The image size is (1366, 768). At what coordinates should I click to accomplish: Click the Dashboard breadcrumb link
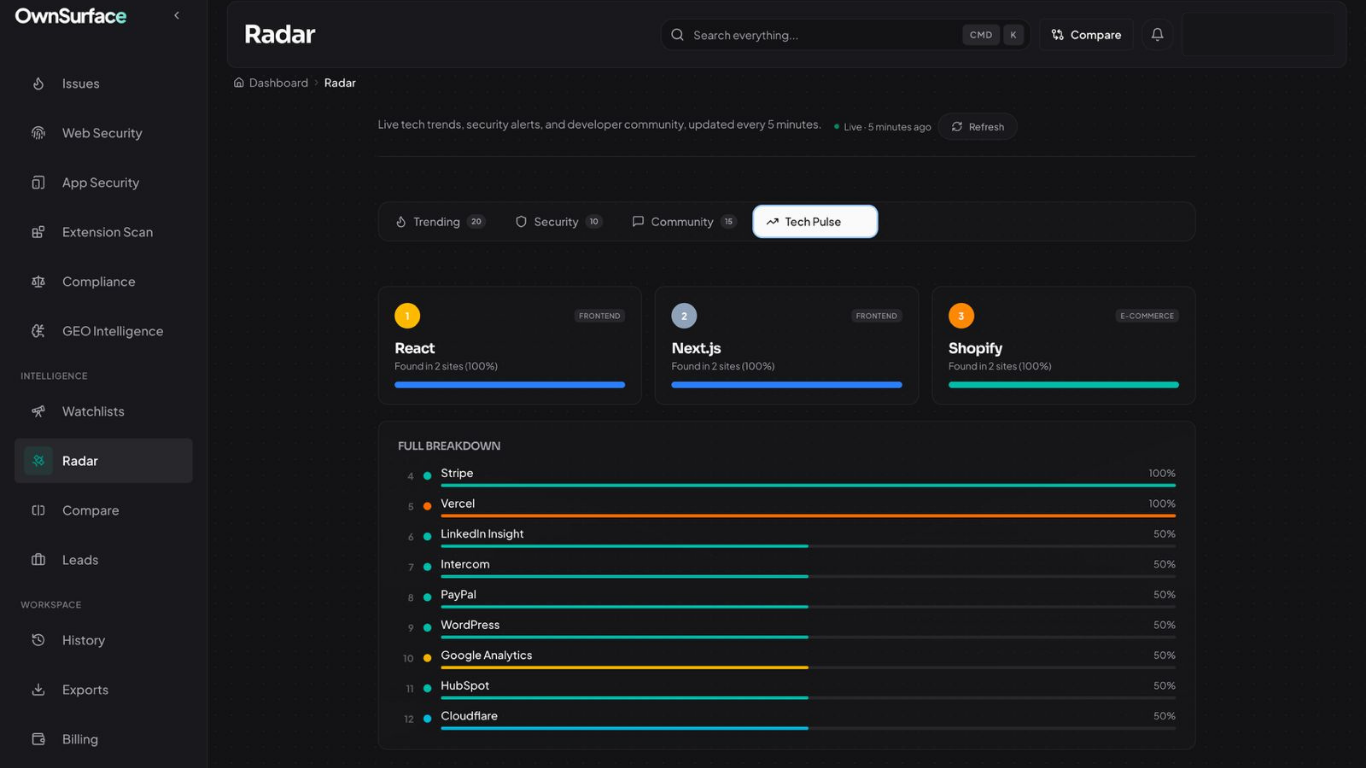pos(279,83)
